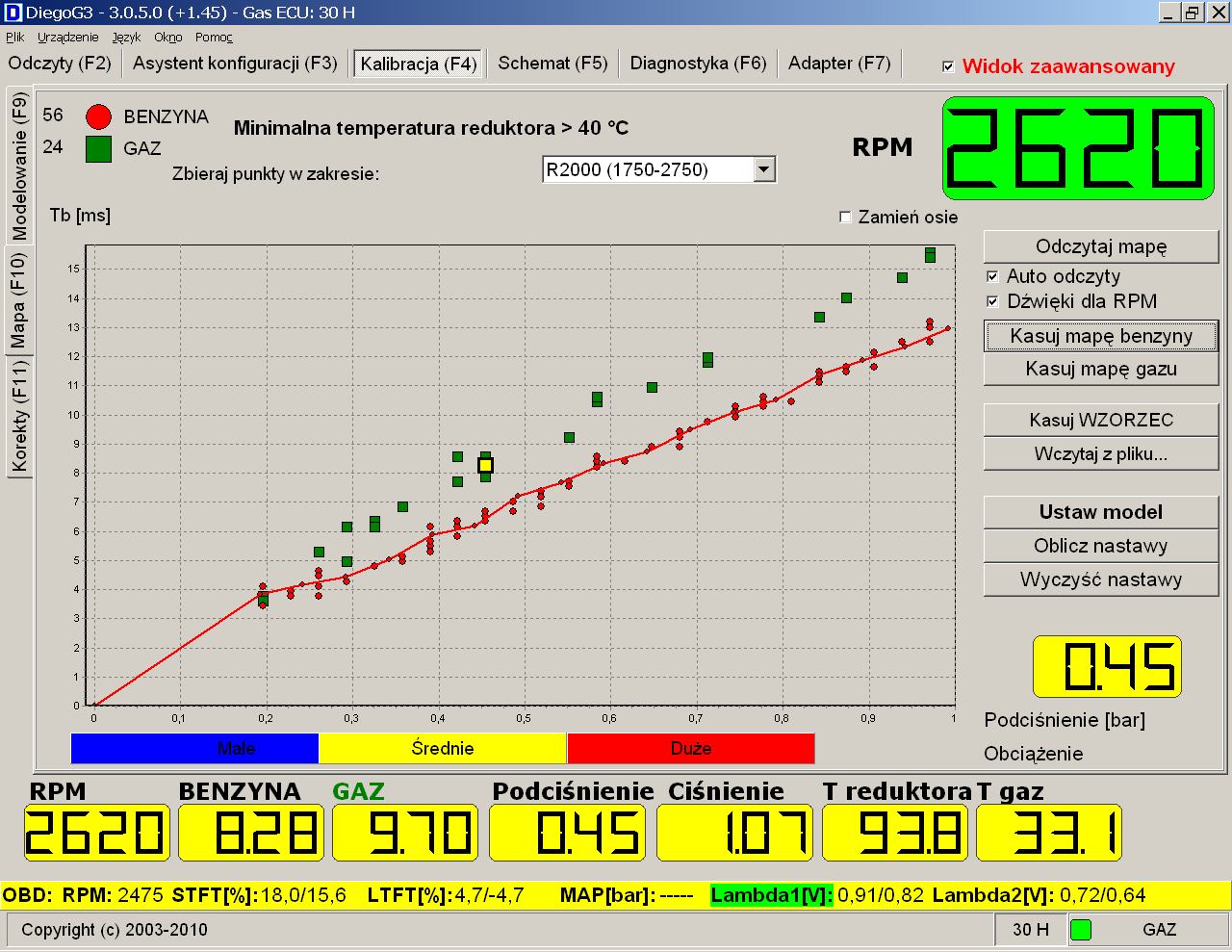1232x952 pixels.
Task: Click the Oblicz nastawy button
Action: (1101, 546)
